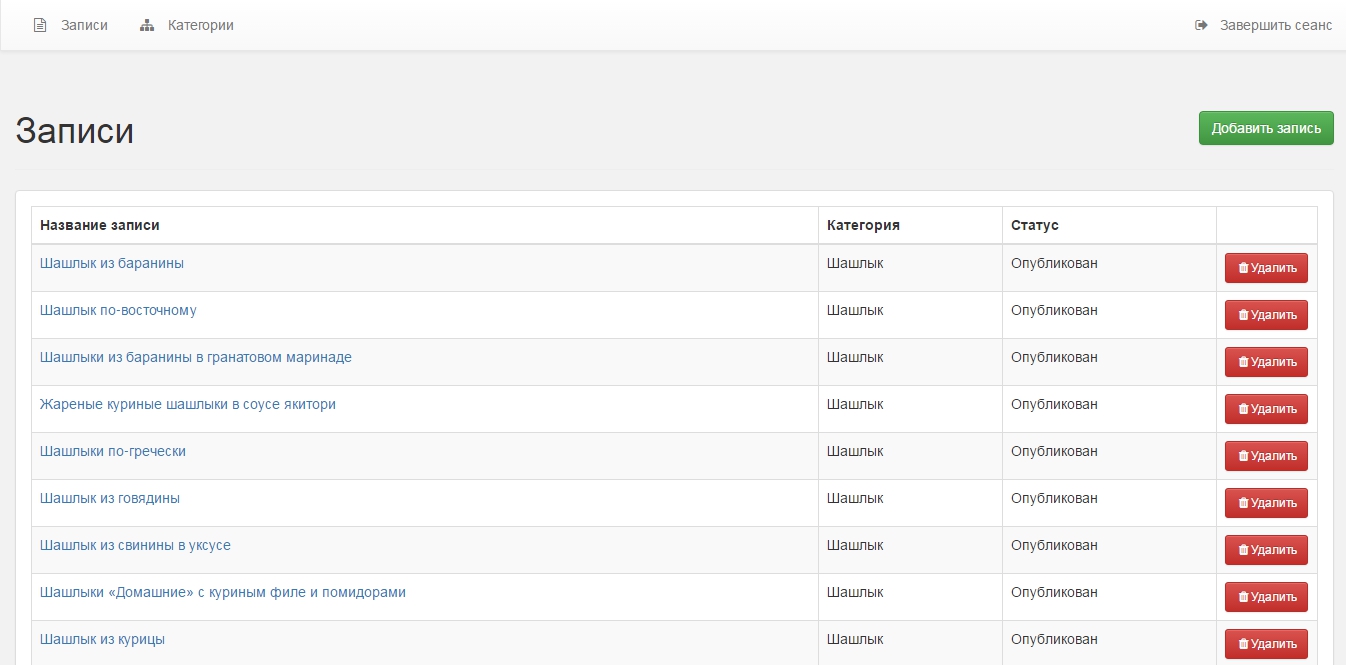Screen dimensions: 1346x665
Task: Open the Категории menu item
Action: tap(200, 25)
